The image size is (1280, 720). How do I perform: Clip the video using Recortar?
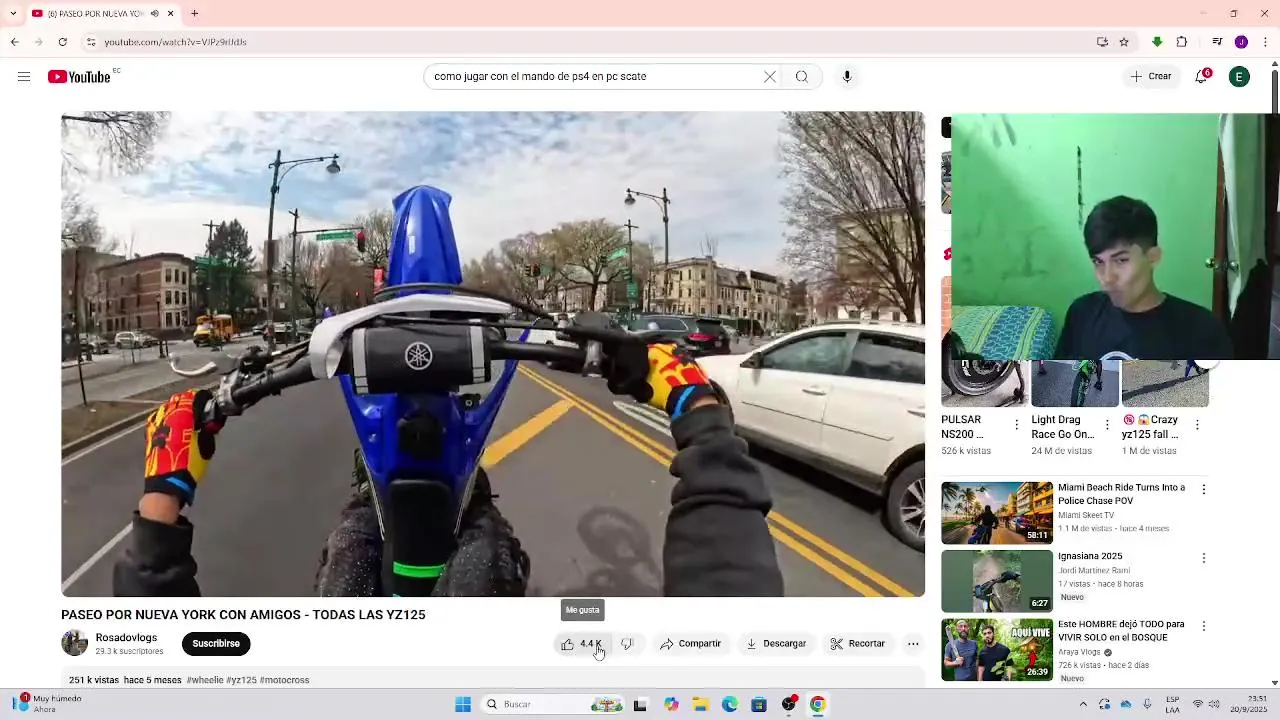pos(858,644)
